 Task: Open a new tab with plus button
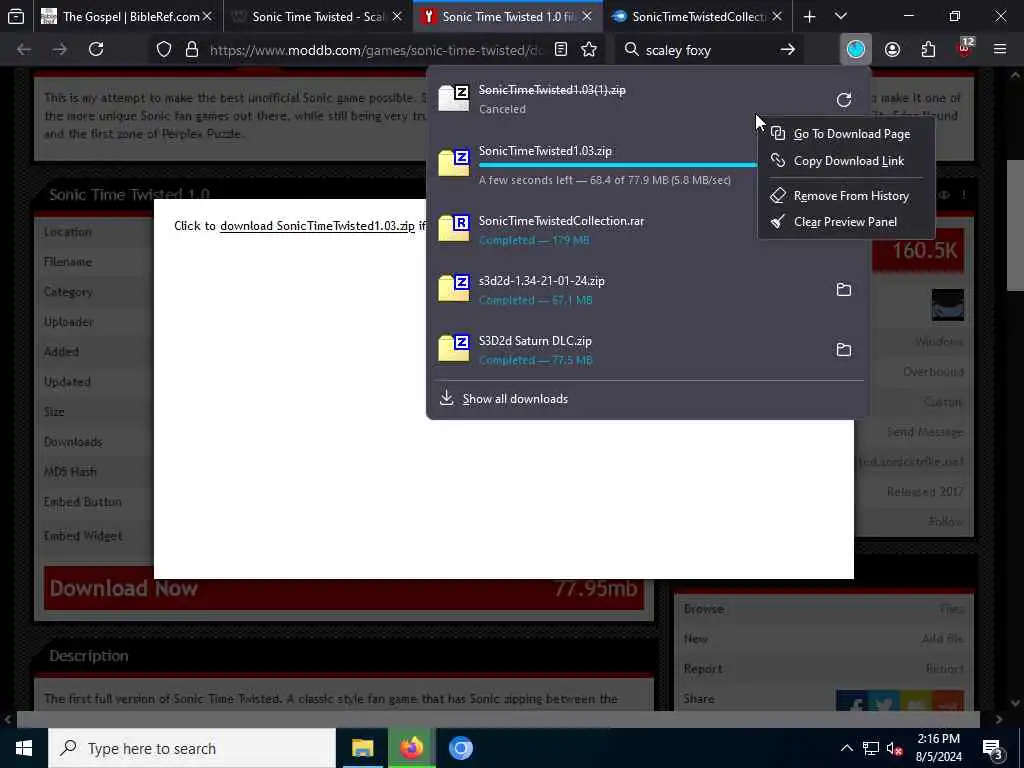pos(809,16)
